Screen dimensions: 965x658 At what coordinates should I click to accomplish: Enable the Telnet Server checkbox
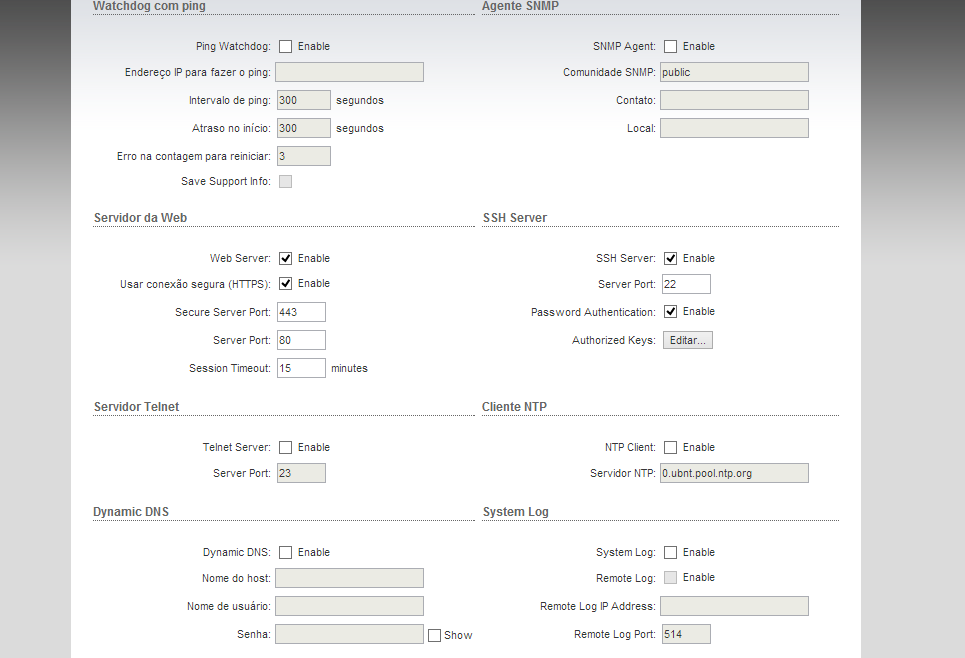tap(285, 447)
